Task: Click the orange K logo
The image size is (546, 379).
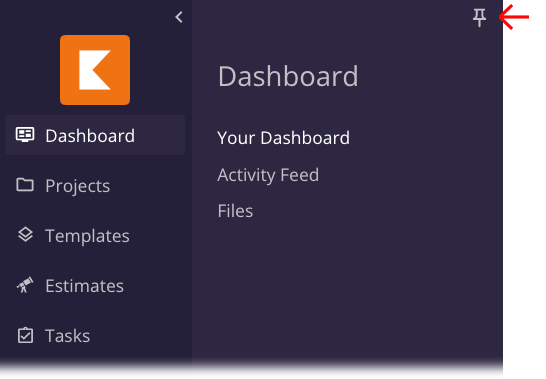Action: coord(95,70)
